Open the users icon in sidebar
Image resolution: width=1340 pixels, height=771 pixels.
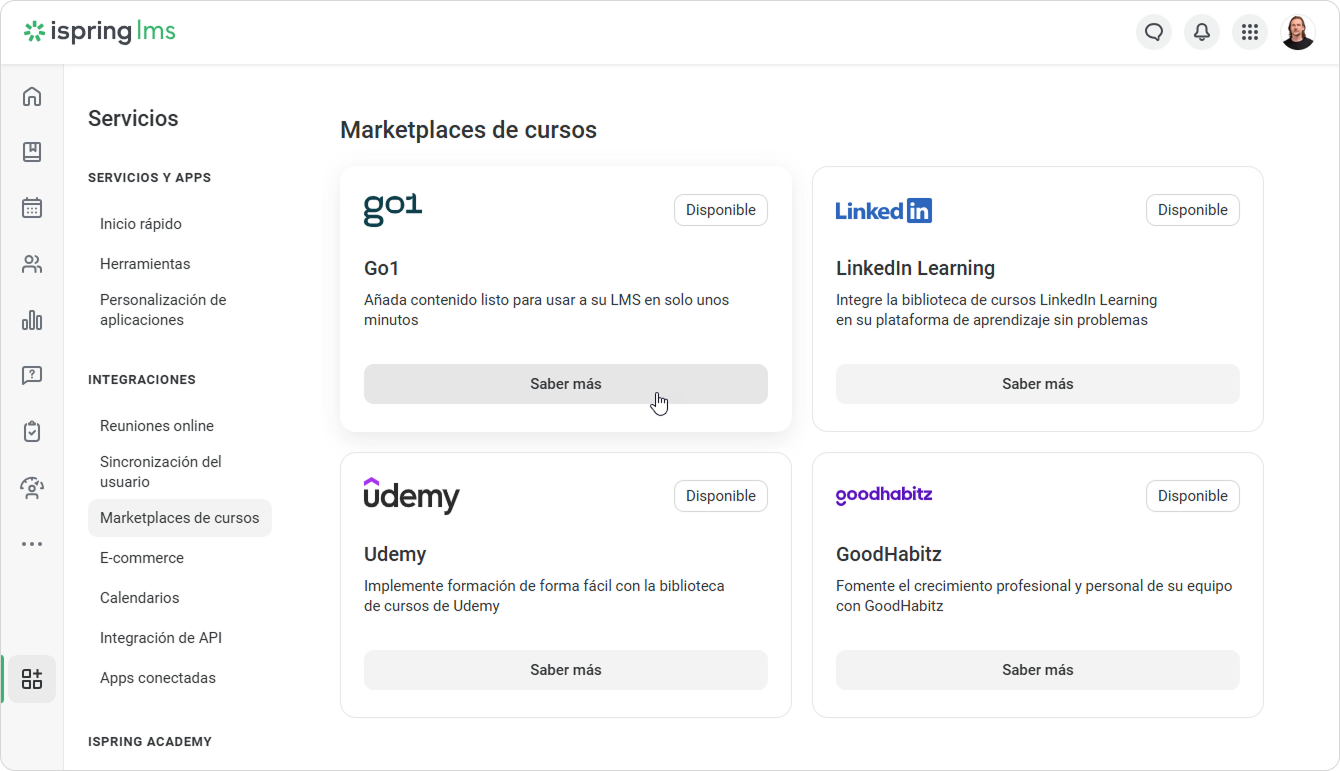coord(32,264)
